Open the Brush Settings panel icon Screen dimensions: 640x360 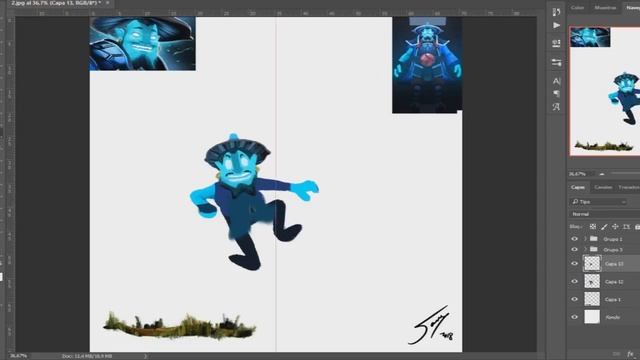point(556,43)
